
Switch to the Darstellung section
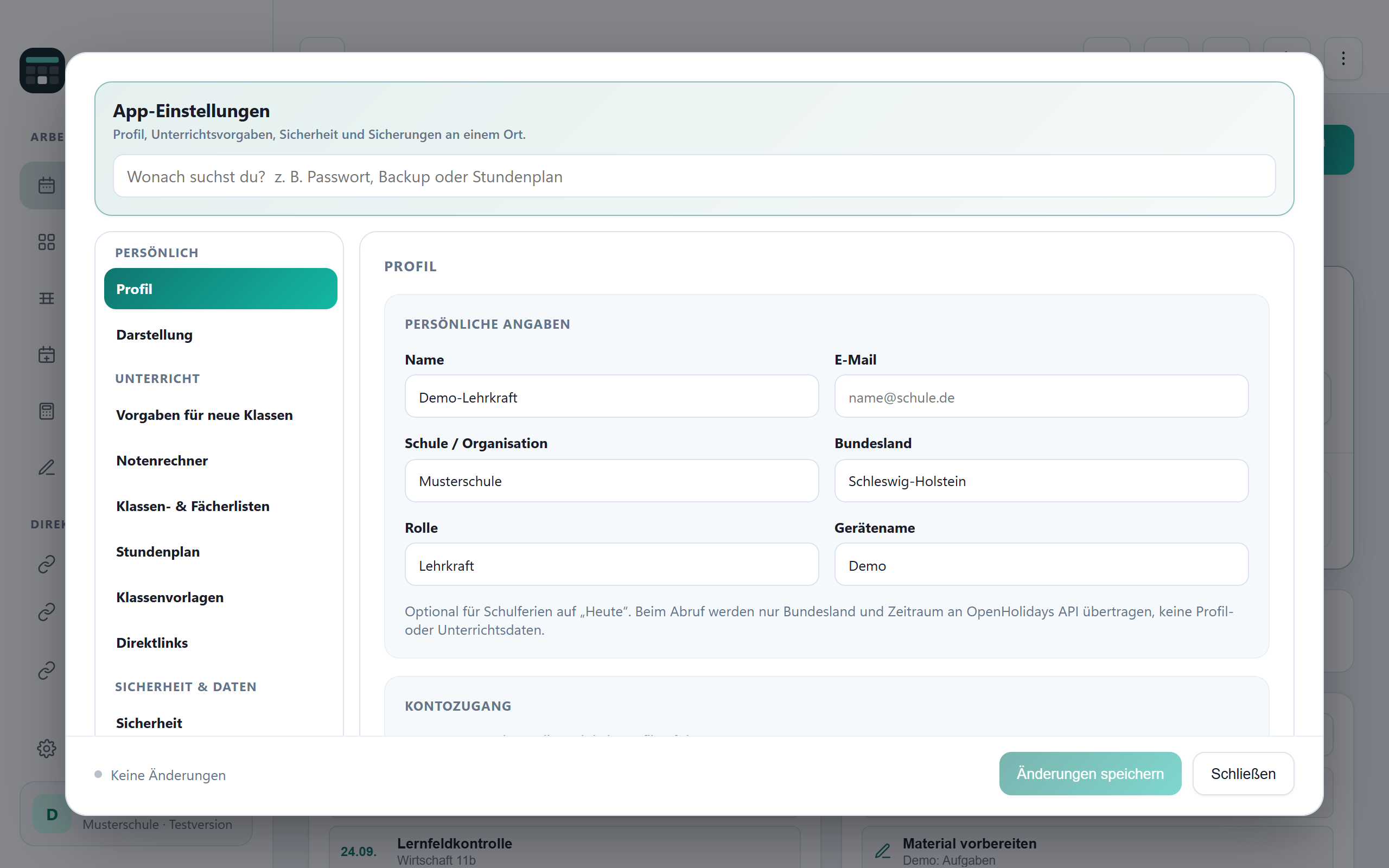[220, 335]
